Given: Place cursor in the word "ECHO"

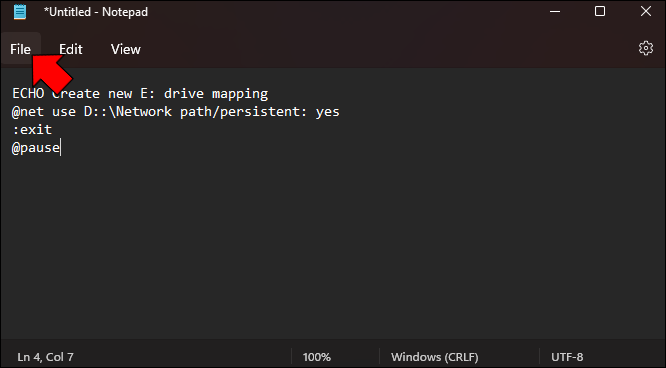Looking at the screenshot, I should tap(28, 93).
